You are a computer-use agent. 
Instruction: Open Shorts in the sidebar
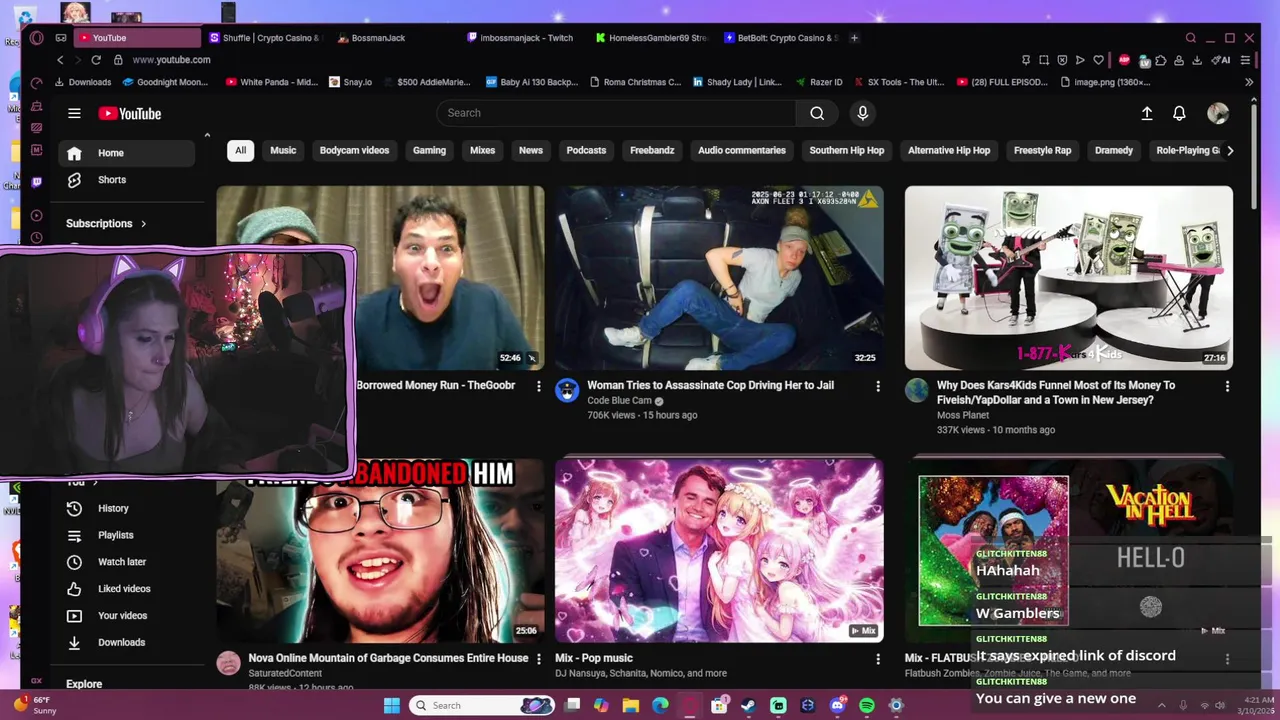[125, 180]
